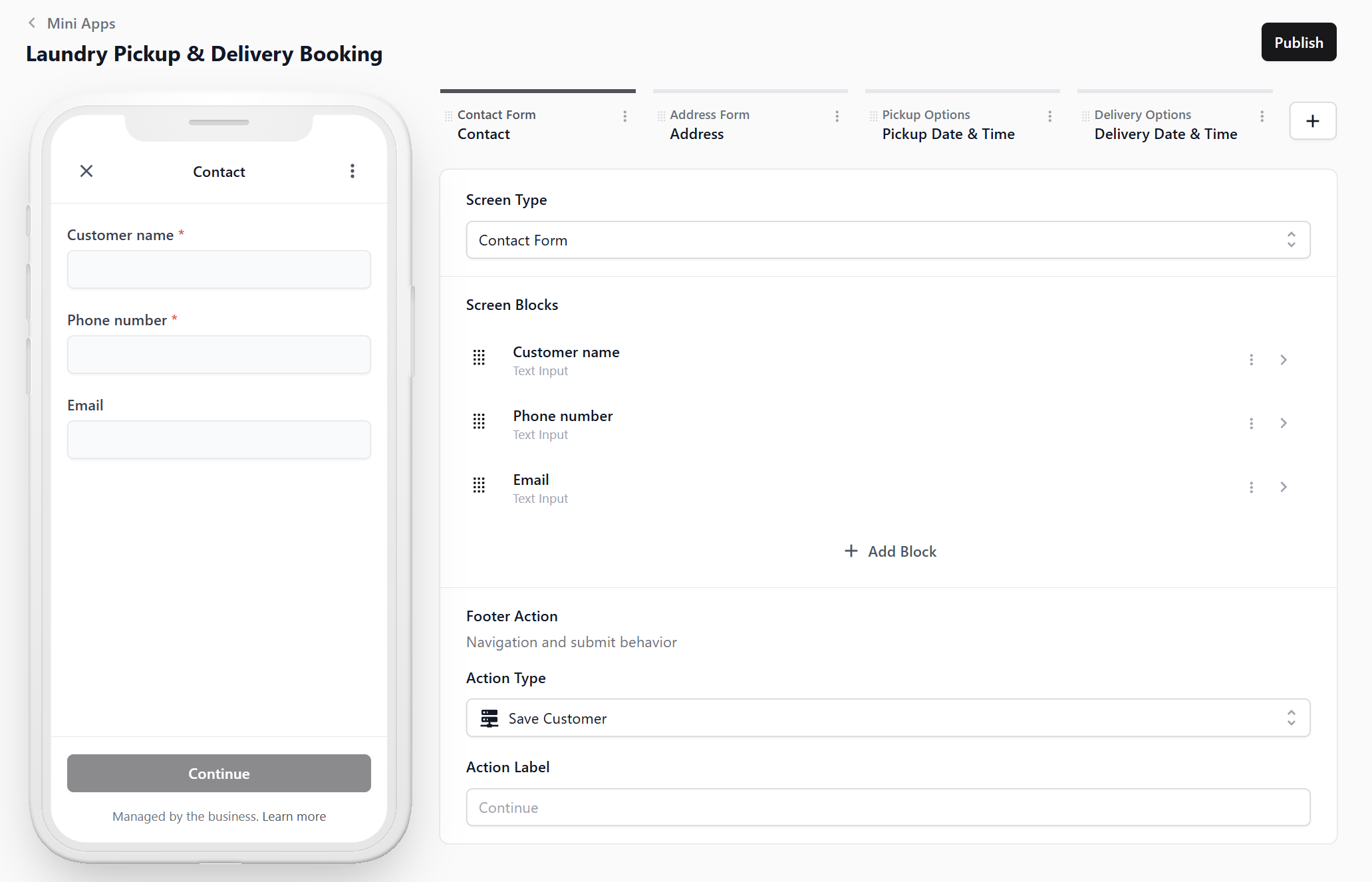1372x882 pixels.
Task: Open the Delivery Options tab kebab menu
Action: point(1262,116)
